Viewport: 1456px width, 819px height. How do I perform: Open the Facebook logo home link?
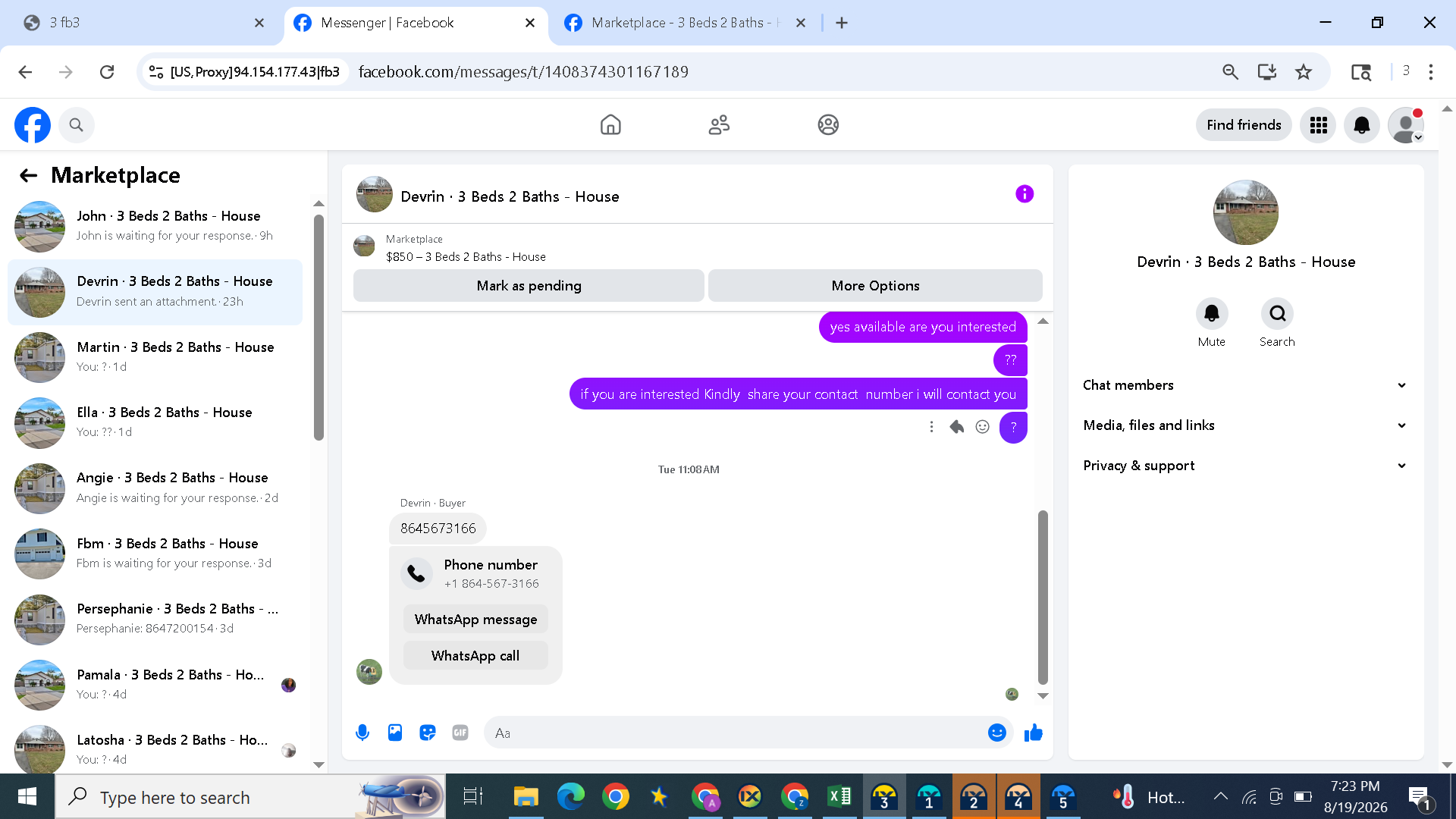(33, 125)
